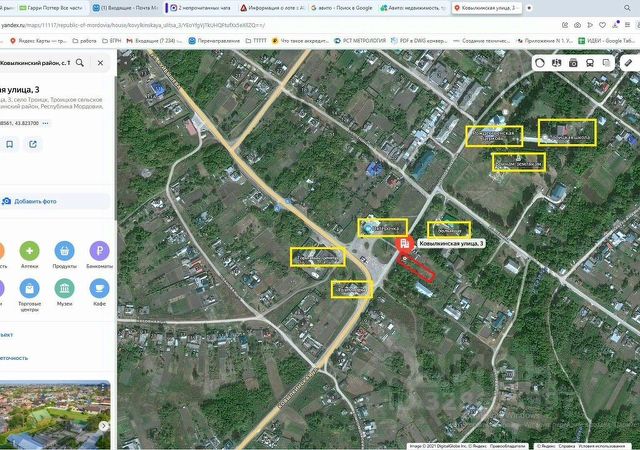Open the работа bookmarks folder
The image size is (640, 450).
[84, 41]
